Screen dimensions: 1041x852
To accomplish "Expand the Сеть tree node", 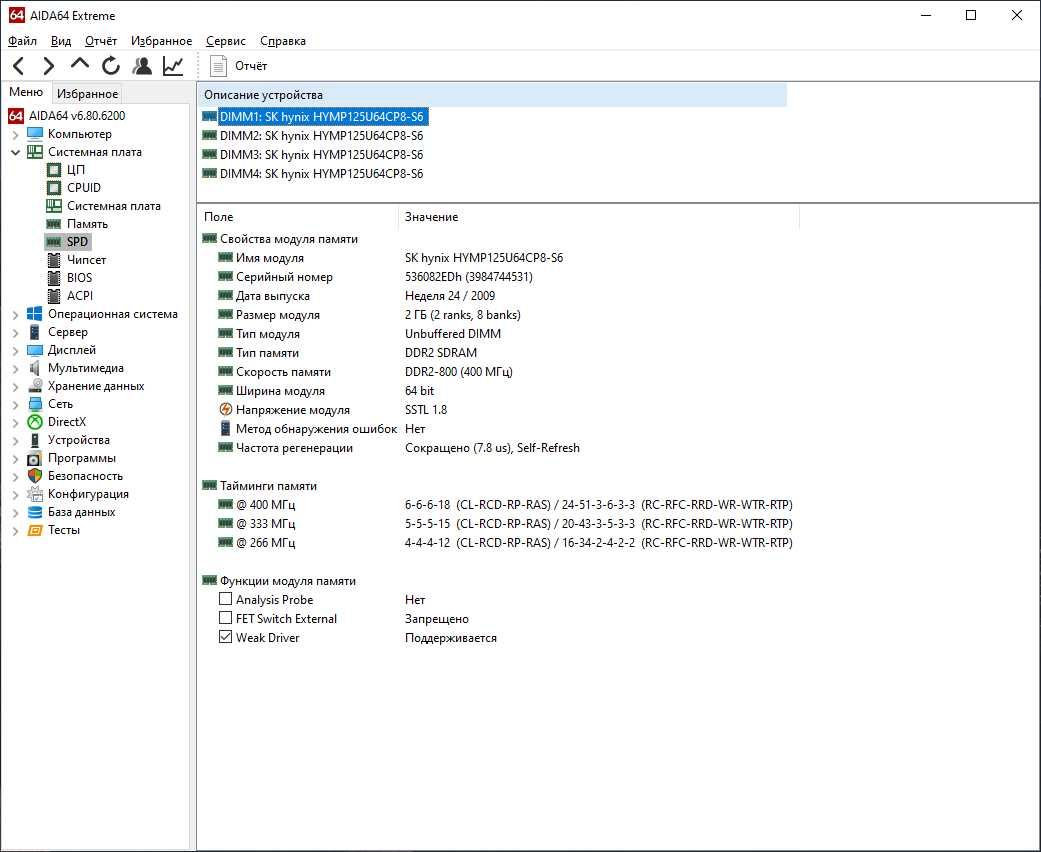I will 15,404.
